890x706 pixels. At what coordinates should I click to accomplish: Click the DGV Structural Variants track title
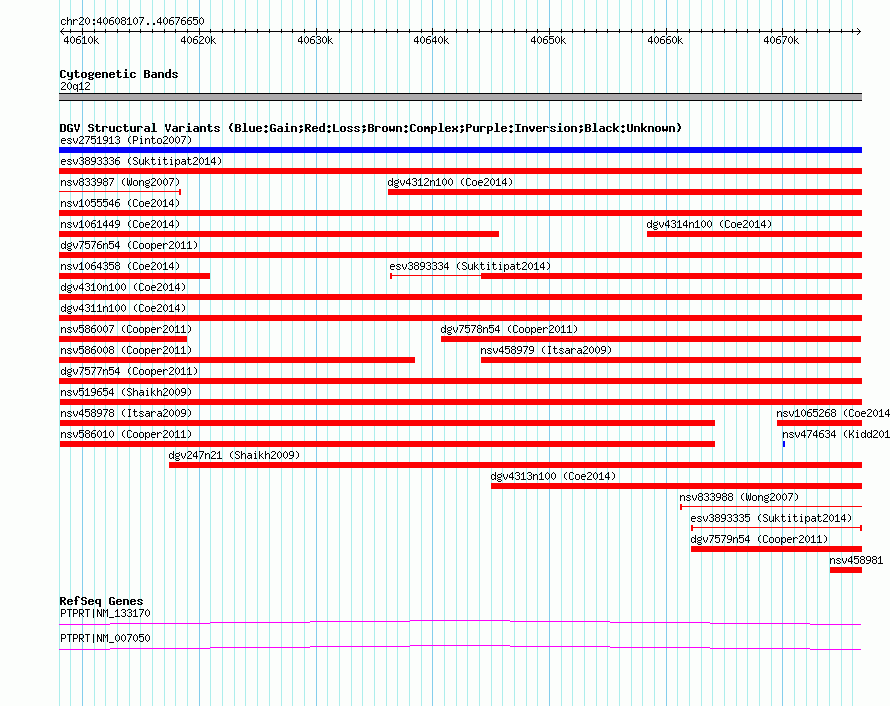click(x=370, y=128)
